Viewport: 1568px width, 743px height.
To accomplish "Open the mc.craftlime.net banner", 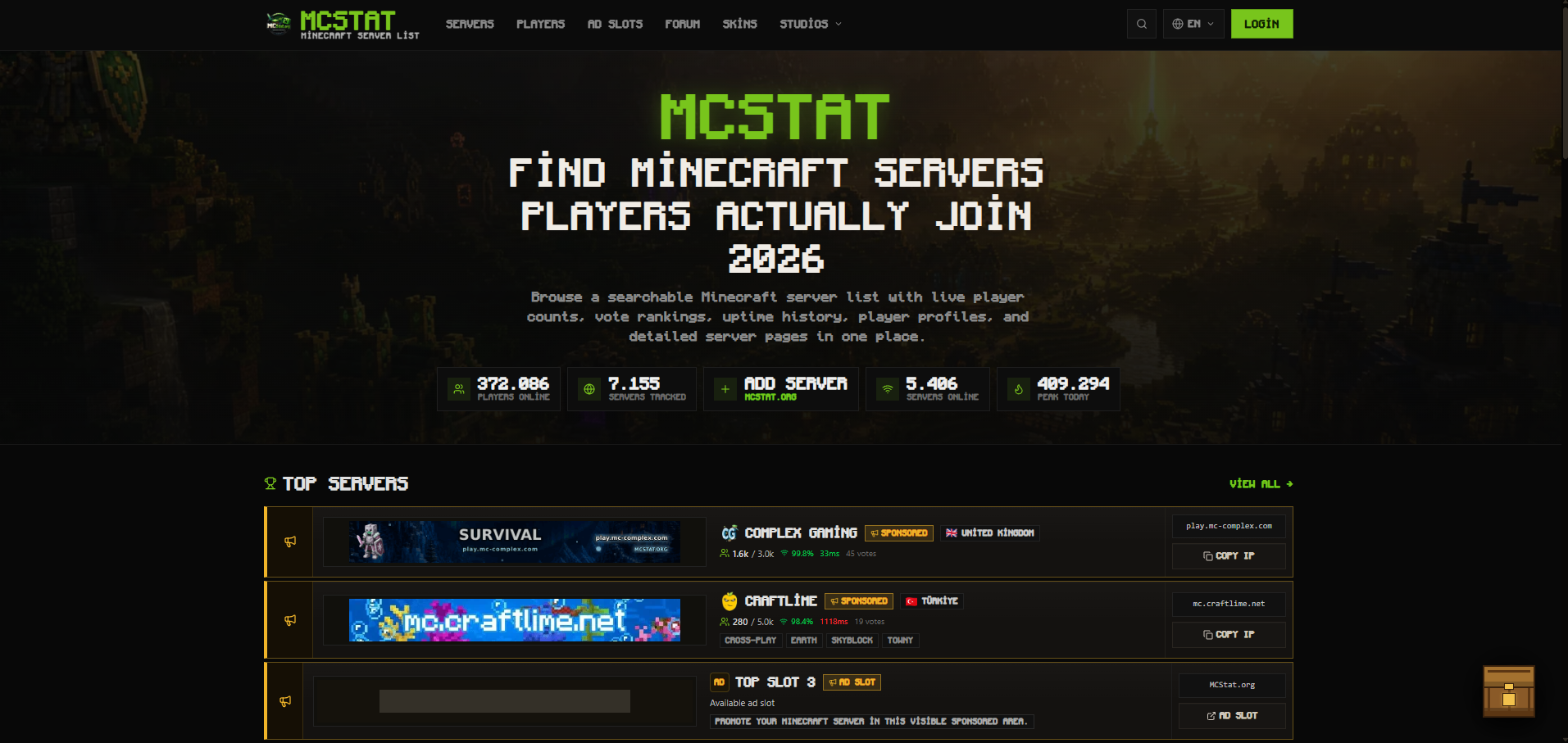I will click(515, 620).
